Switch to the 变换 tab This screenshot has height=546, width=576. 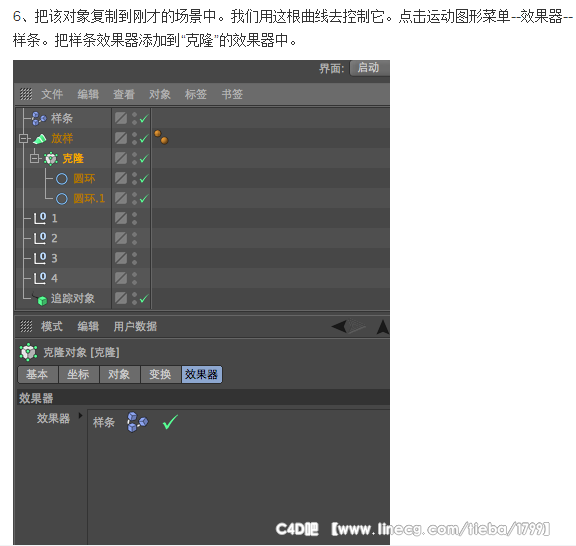161,374
